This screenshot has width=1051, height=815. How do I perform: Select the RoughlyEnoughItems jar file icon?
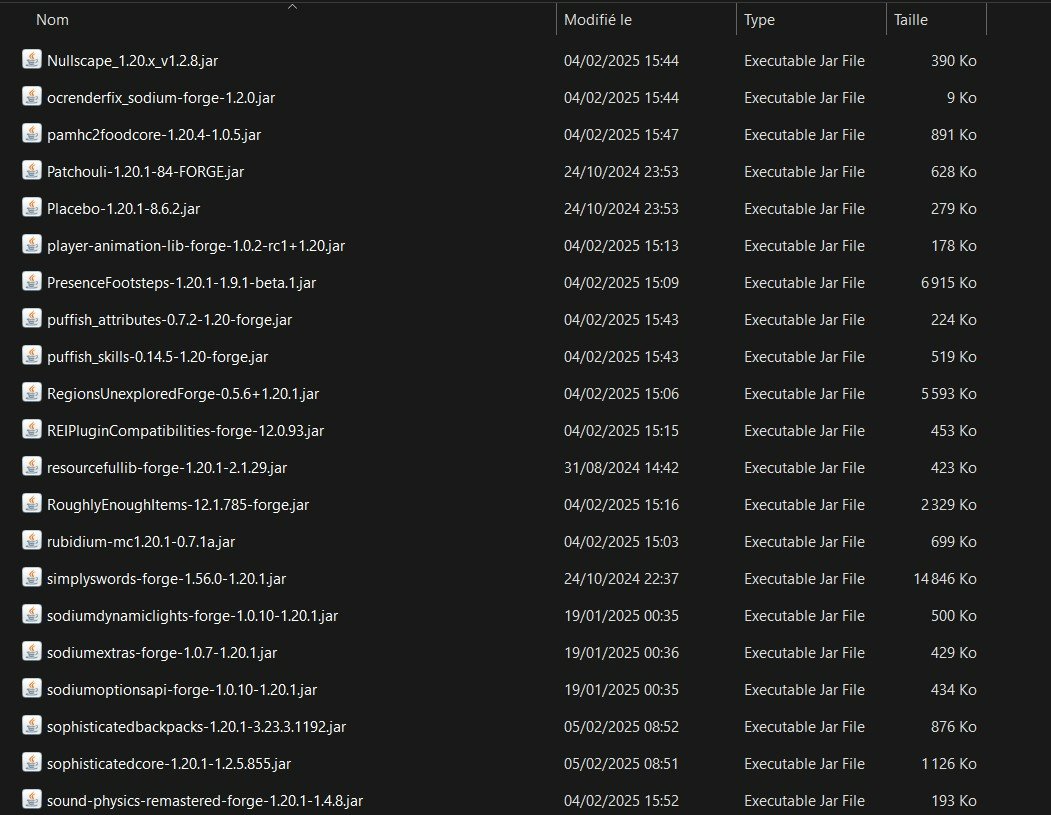pyautogui.click(x=32, y=503)
